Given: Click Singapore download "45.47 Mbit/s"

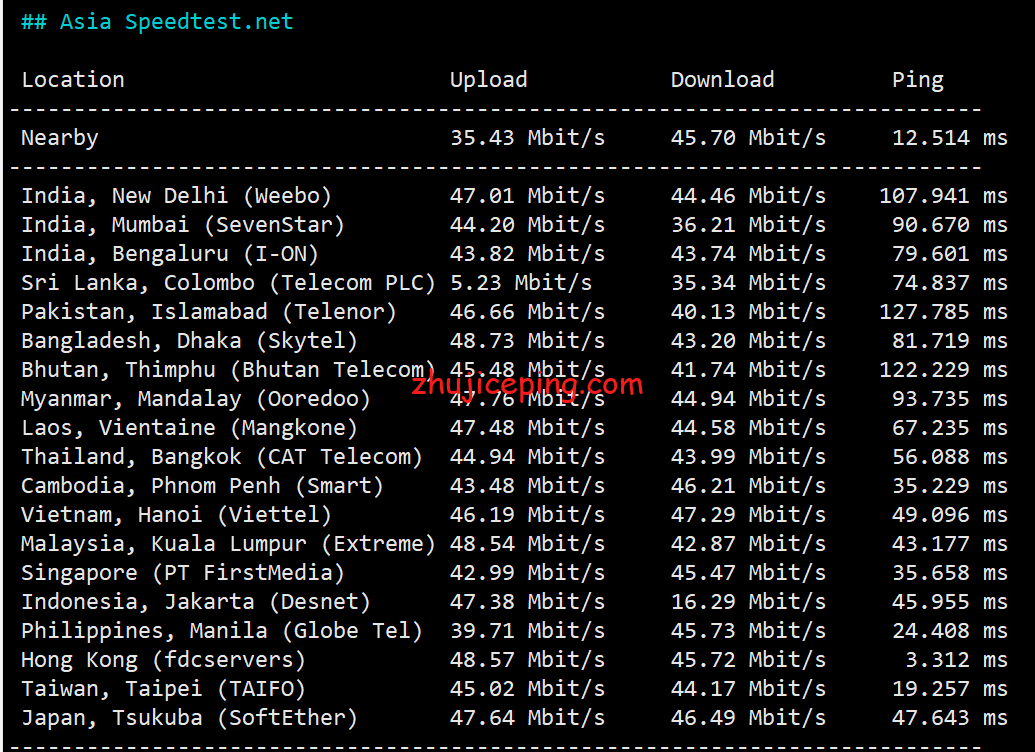Looking at the screenshot, I should click(x=748, y=574).
